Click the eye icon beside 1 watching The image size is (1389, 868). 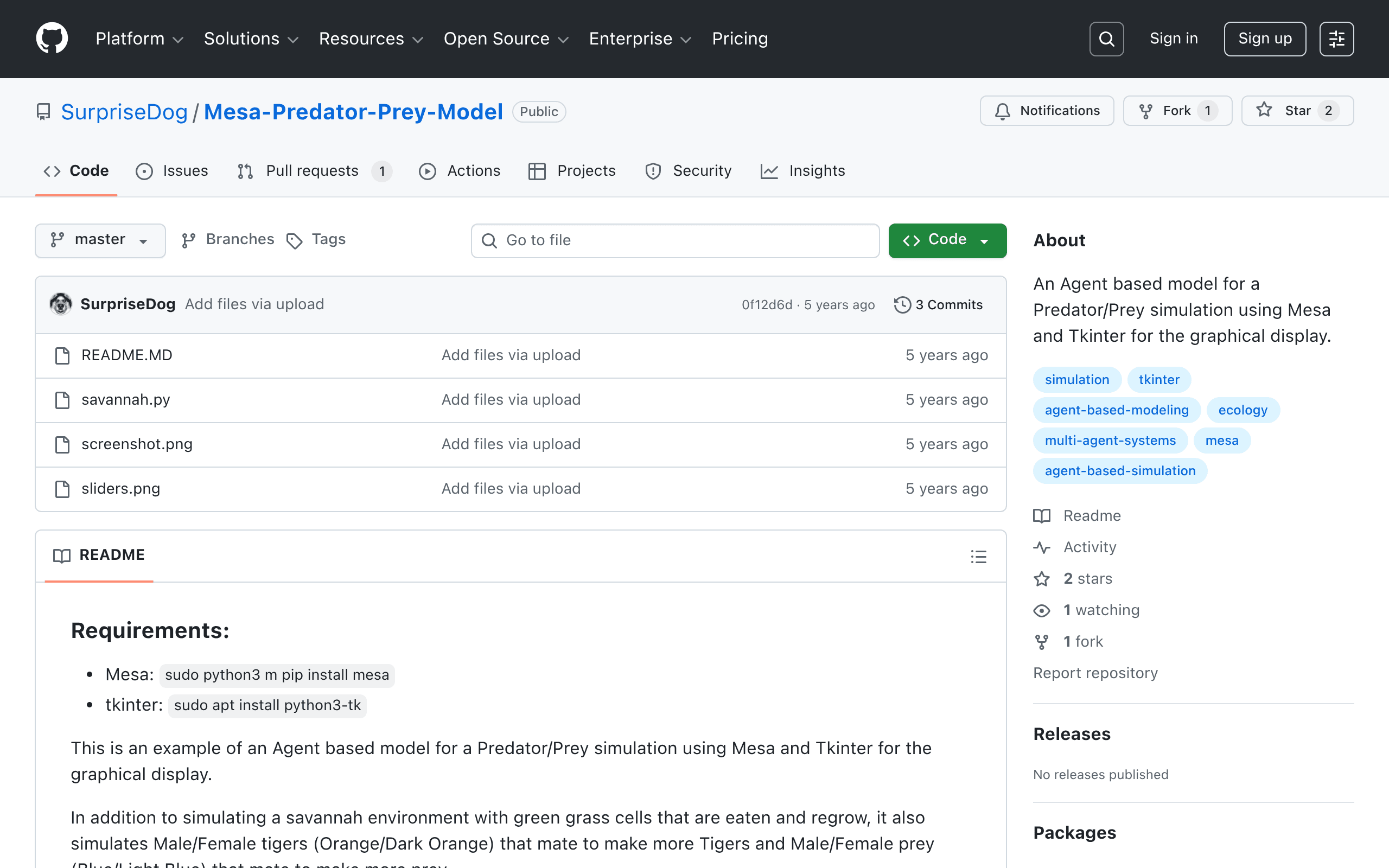(x=1042, y=610)
